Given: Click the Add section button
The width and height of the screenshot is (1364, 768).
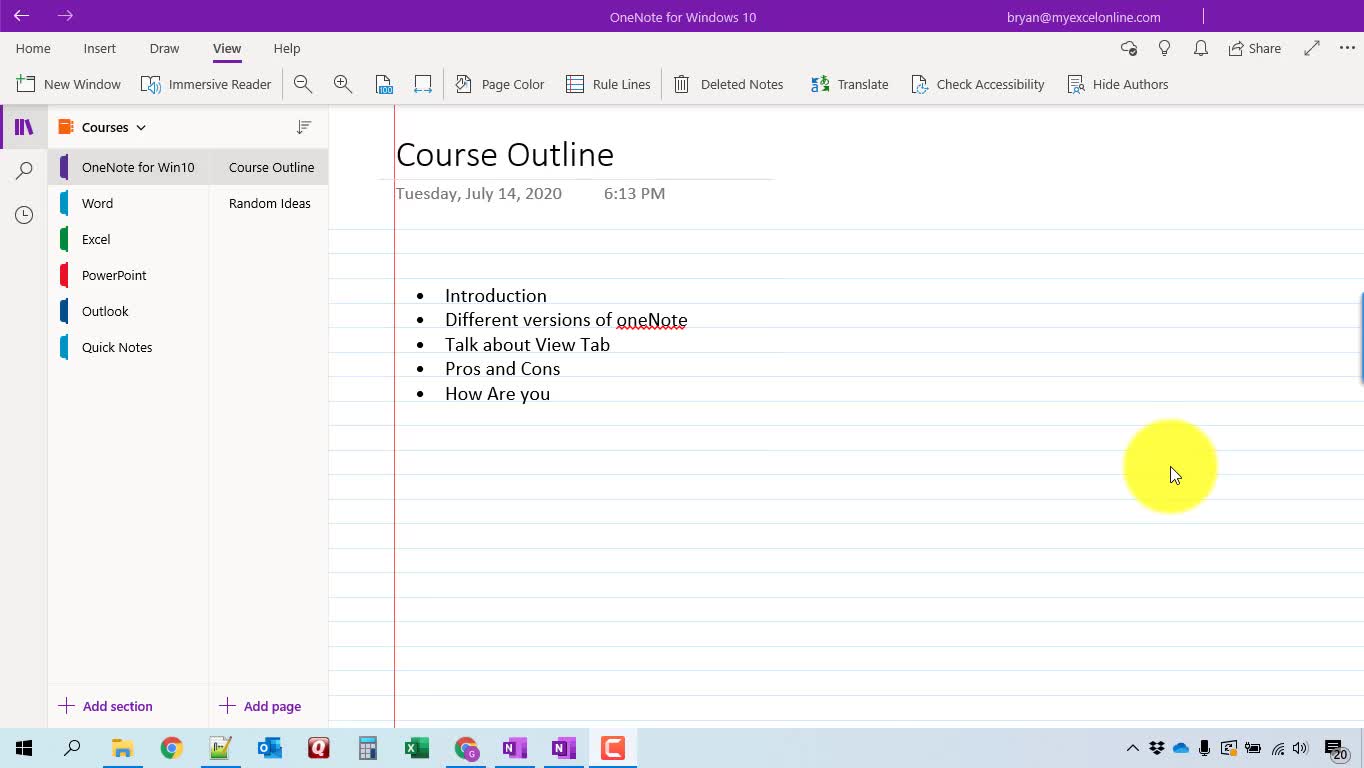Looking at the screenshot, I should pyautogui.click(x=106, y=706).
